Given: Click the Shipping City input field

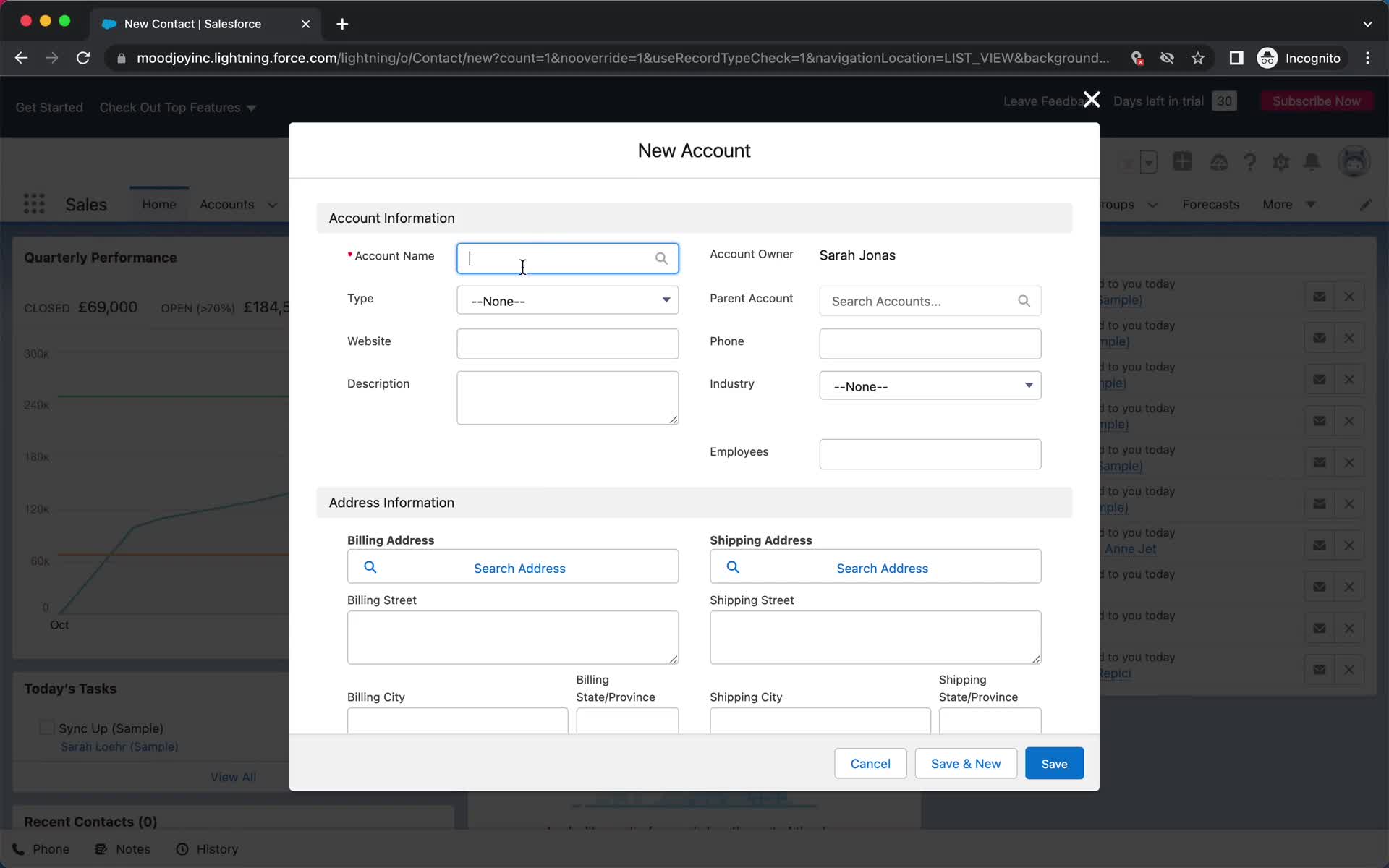Looking at the screenshot, I should pyautogui.click(x=820, y=720).
